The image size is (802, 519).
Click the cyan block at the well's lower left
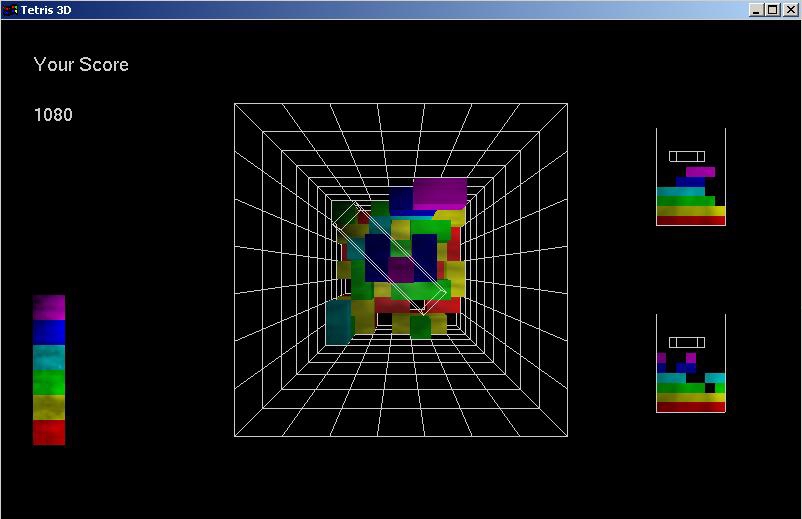338,321
